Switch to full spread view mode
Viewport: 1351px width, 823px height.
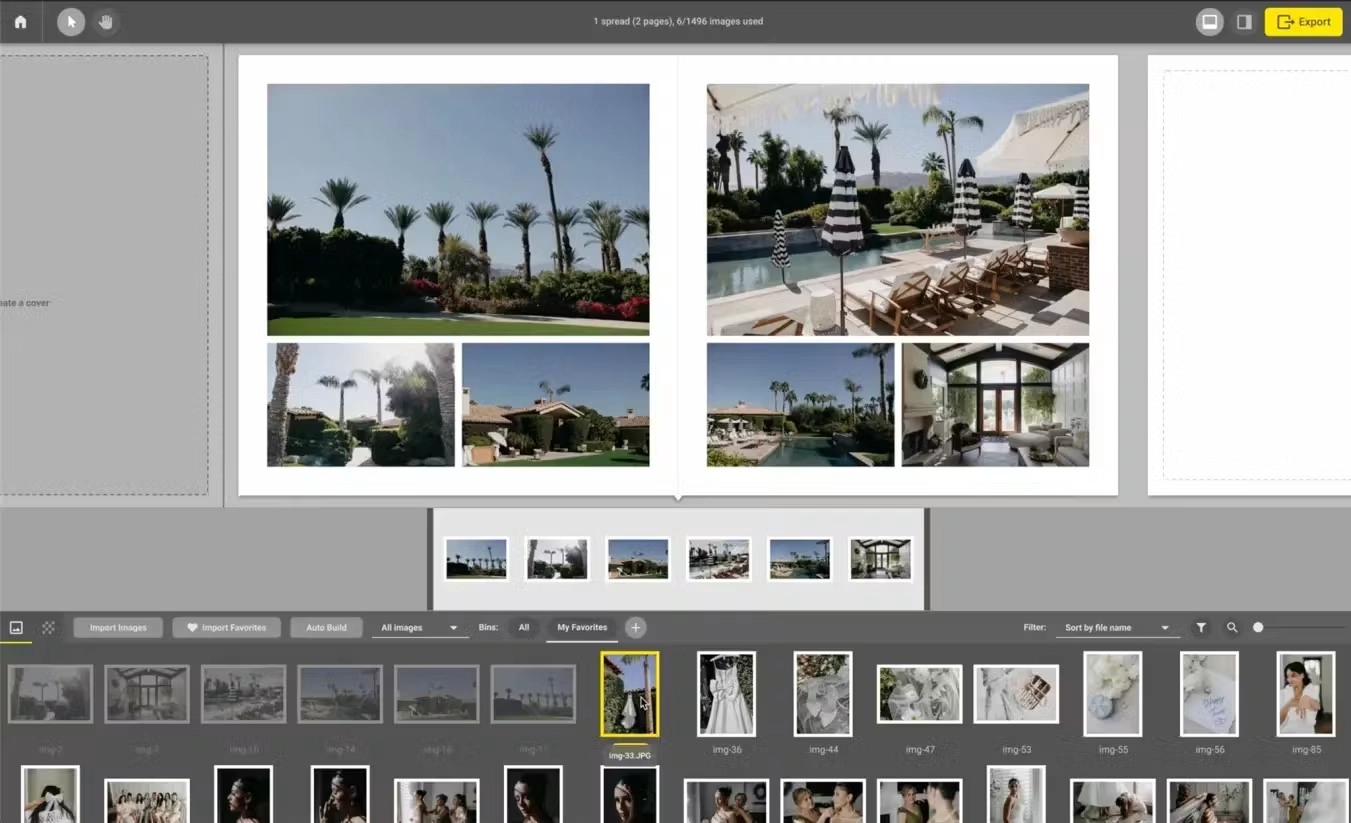tap(1210, 21)
